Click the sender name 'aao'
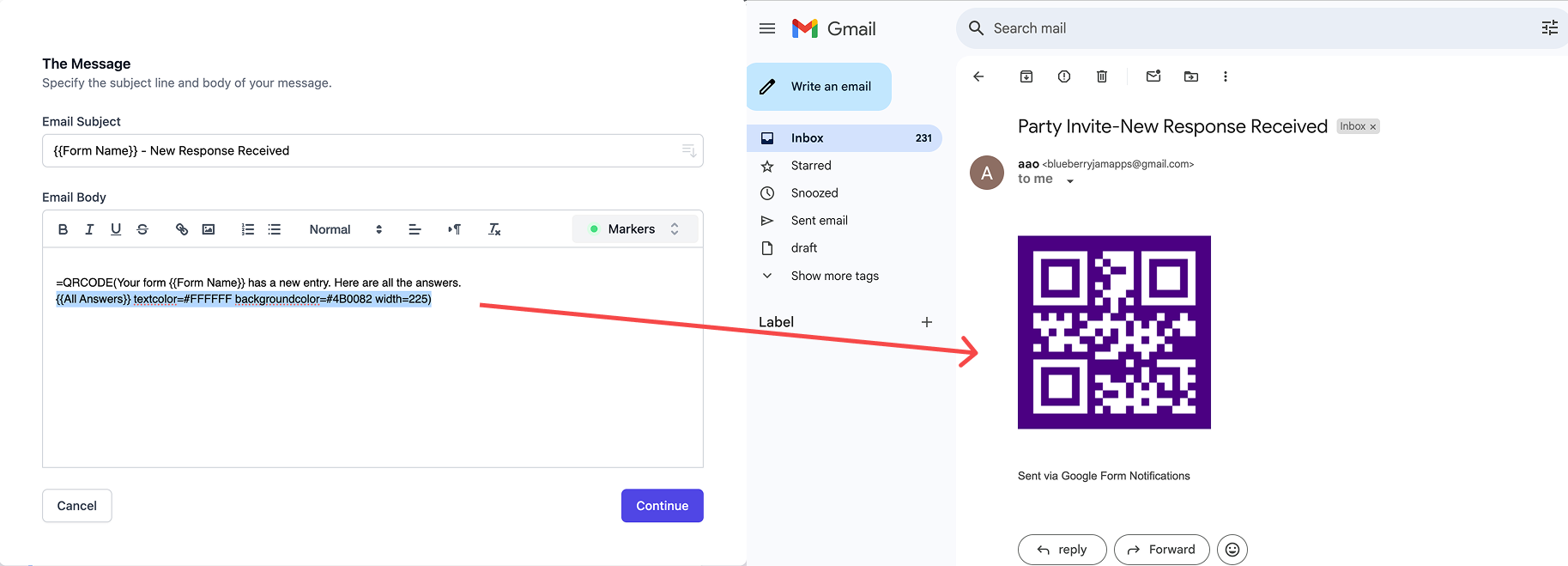1568x566 pixels. (x=1028, y=164)
